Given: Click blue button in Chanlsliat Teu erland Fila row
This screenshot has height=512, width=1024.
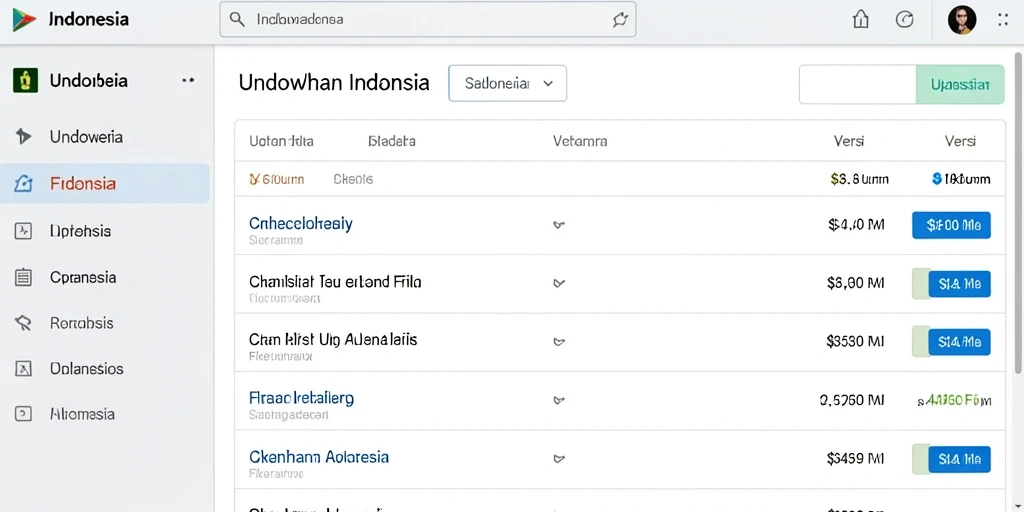Looking at the screenshot, I should 959,284.
